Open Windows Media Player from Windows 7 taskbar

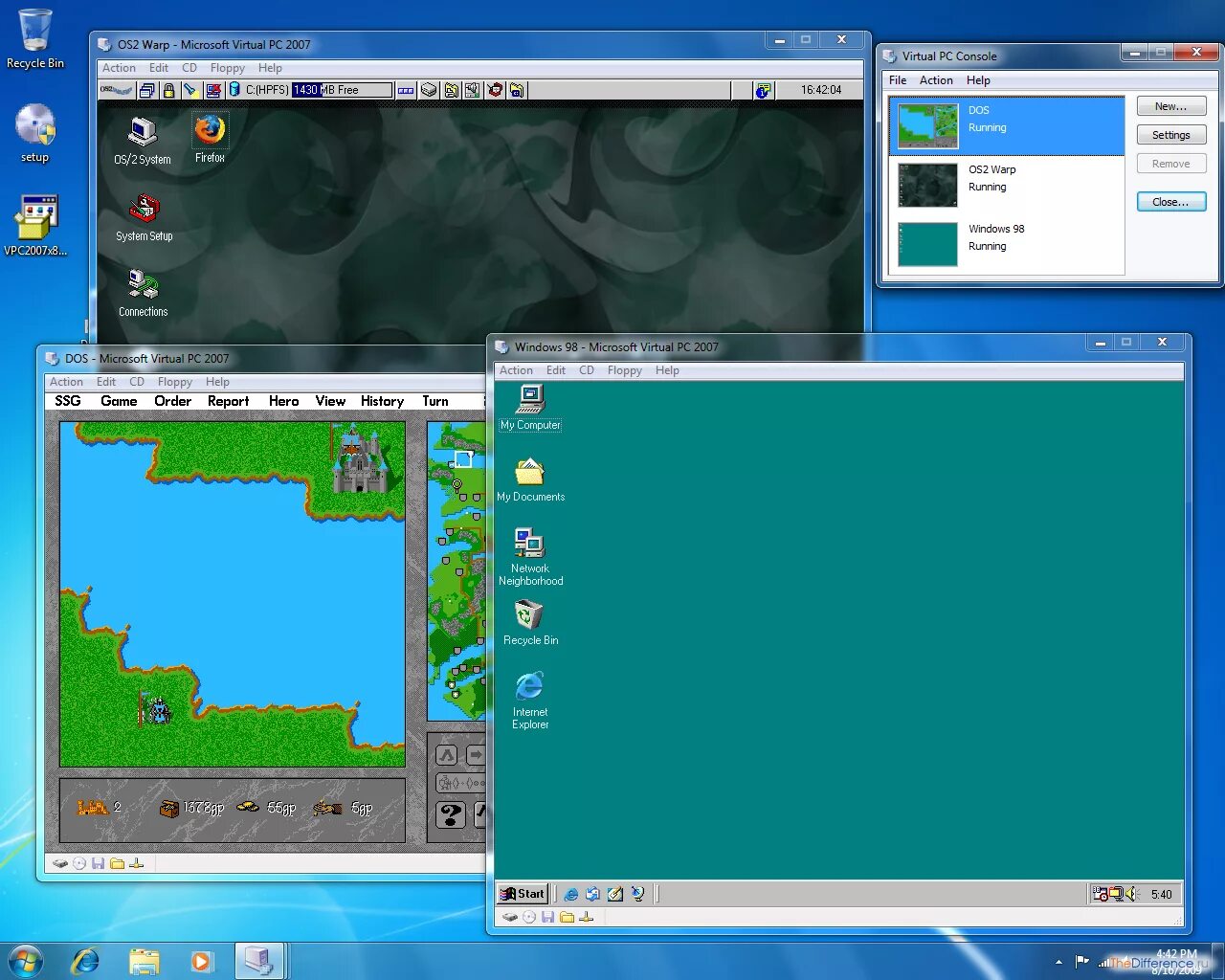click(x=200, y=960)
